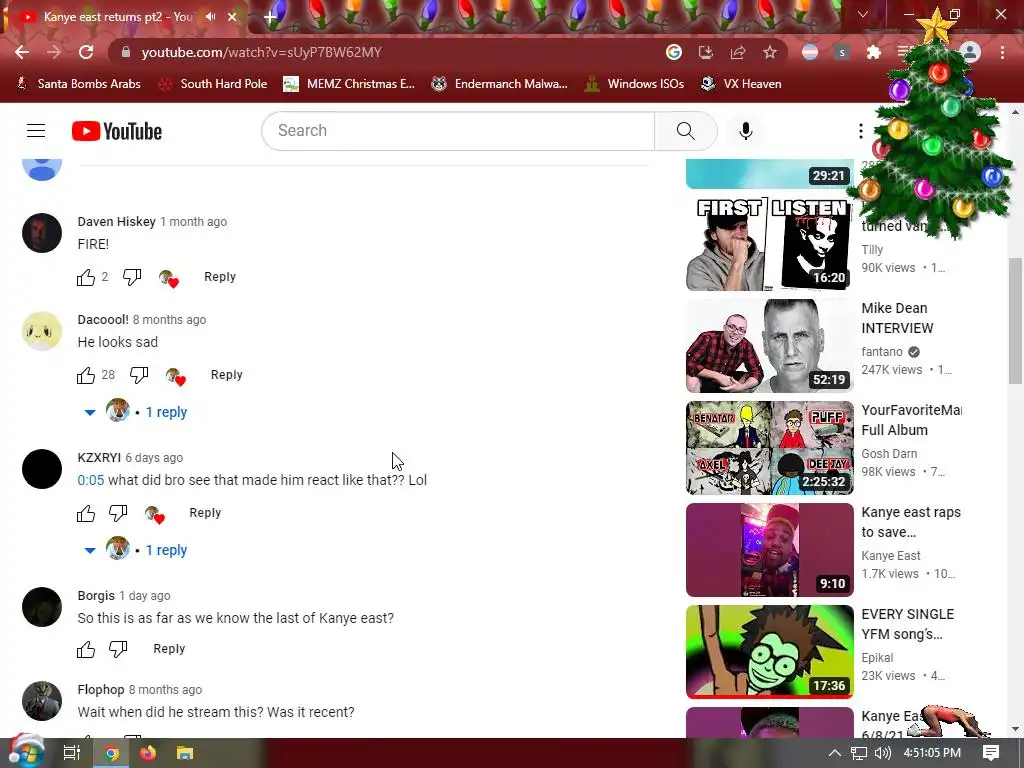Open the tab search chevron
The width and height of the screenshot is (1024, 768).
[863, 14]
